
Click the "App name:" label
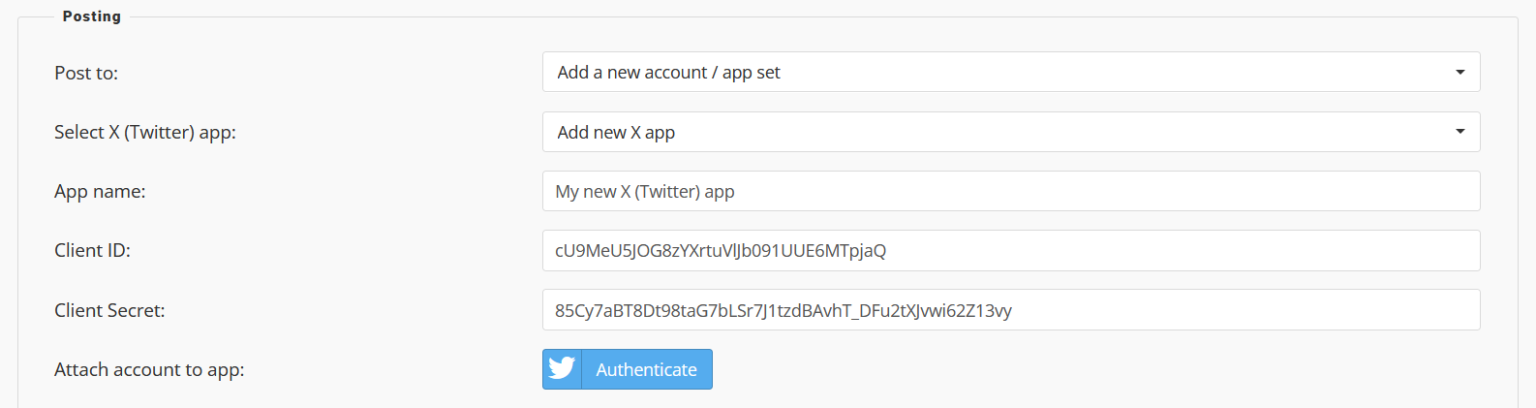coord(100,191)
